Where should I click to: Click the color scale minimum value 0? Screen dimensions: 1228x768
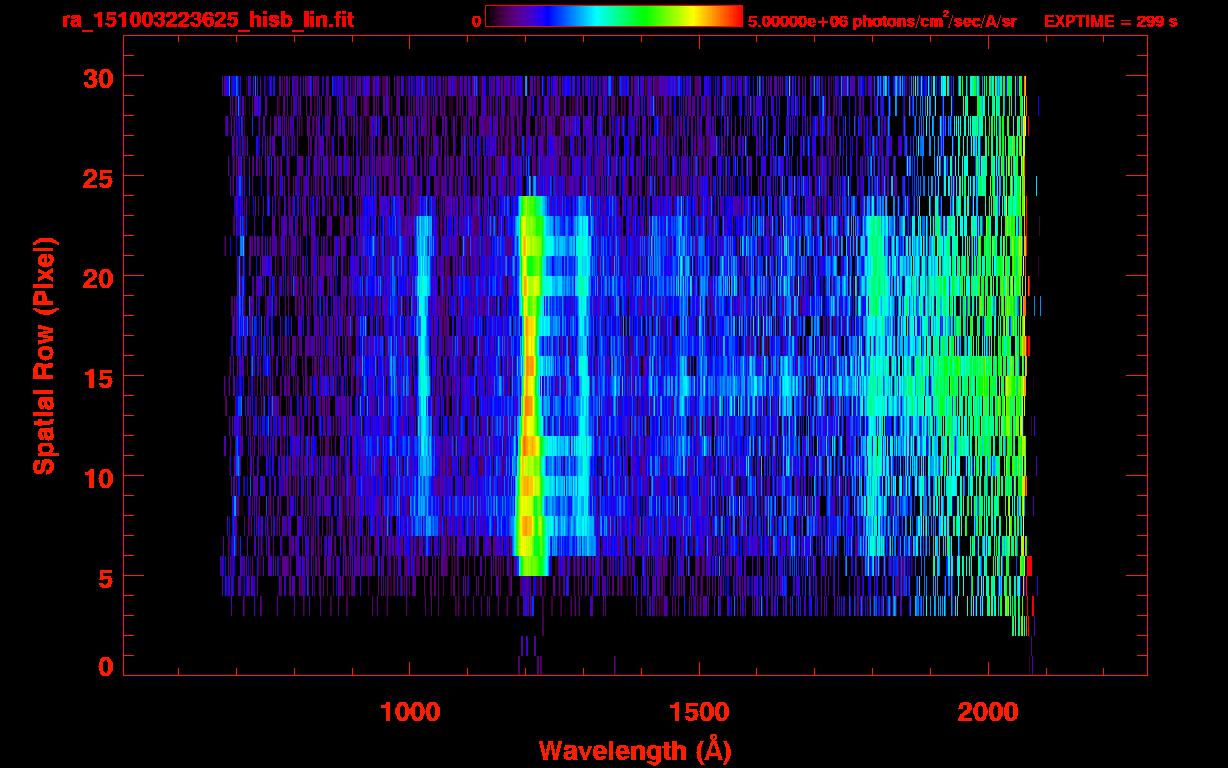click(476, 22)
